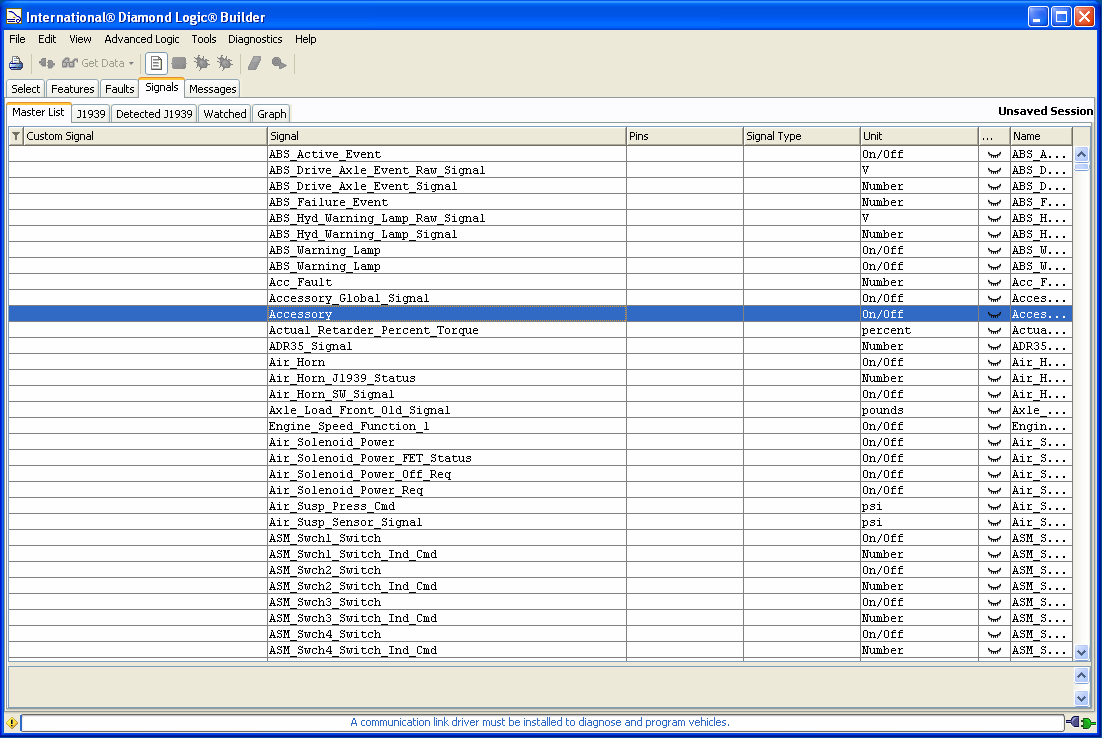Select the Axle_Load_Front_Old_Signal row
This screenshot has height=738, width=1102.
click(x=540, y=410)
